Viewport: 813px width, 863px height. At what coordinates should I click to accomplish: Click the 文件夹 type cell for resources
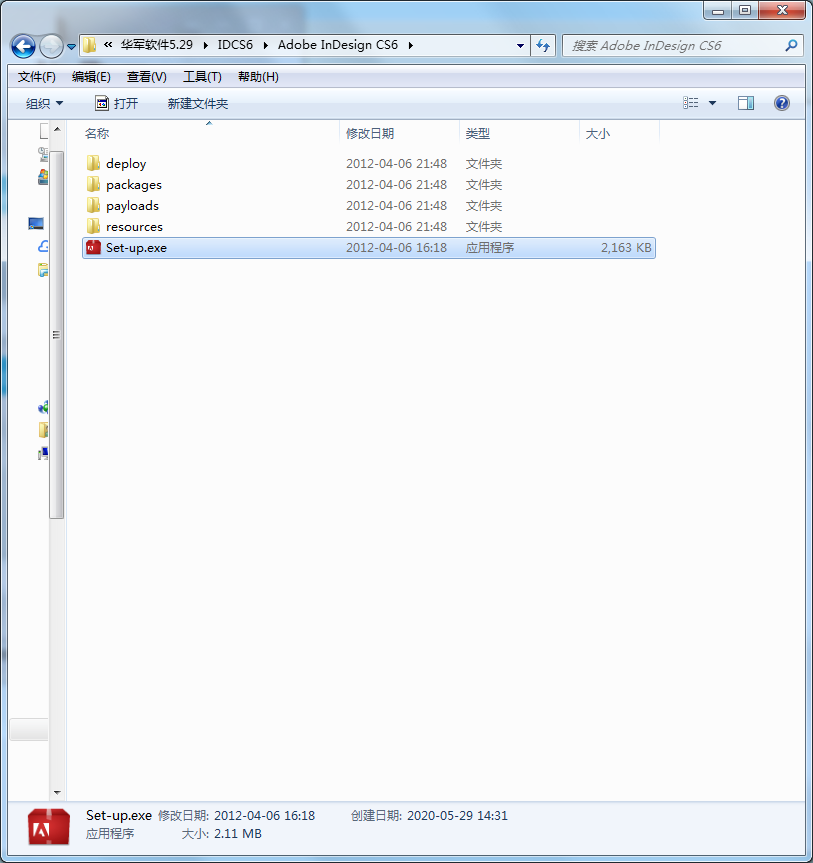pyautogui.click(x=484, y=226)
